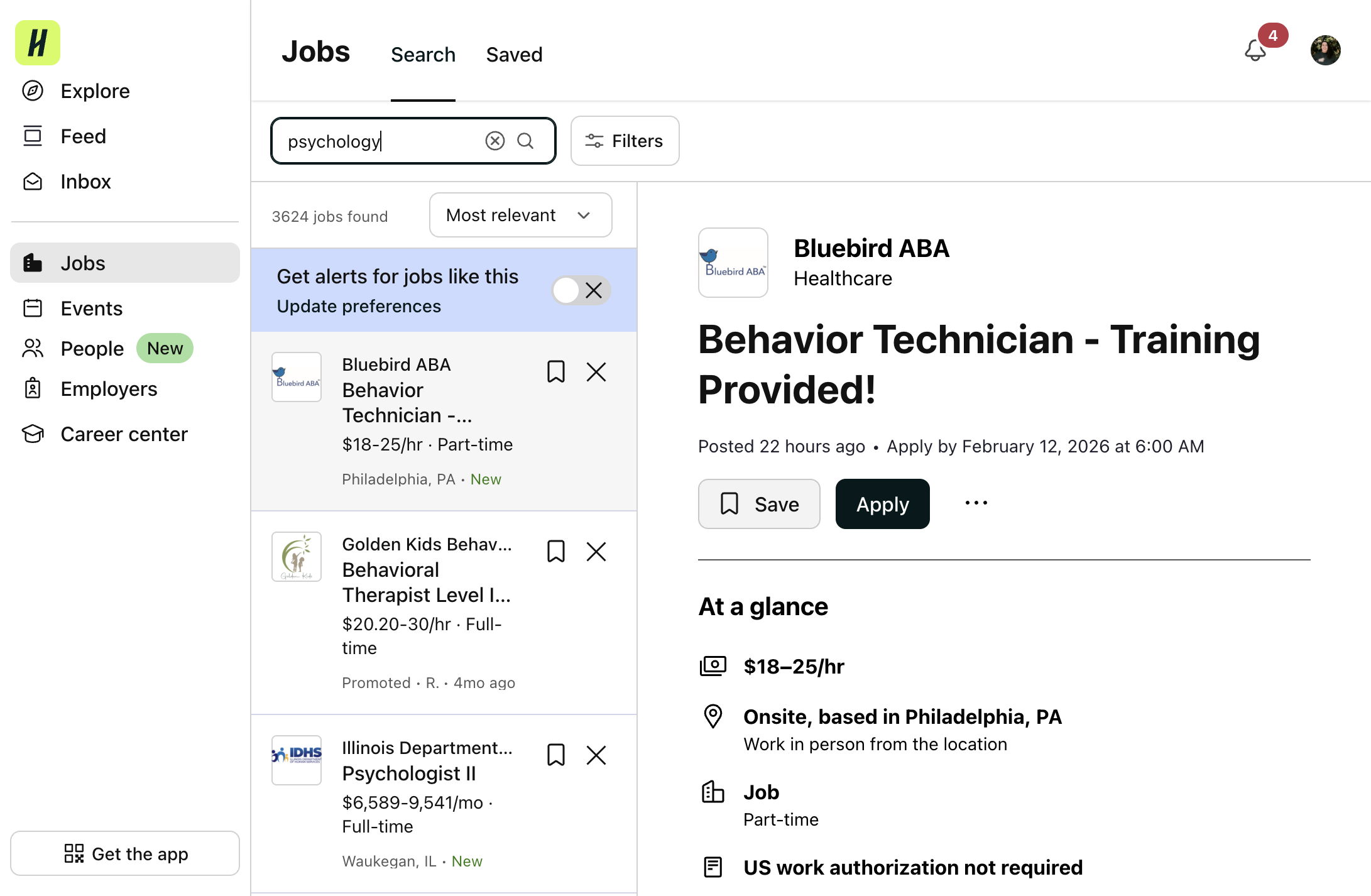Clear the psychology search text
This screenshot has height=896, width=1371.
[495, 141]
